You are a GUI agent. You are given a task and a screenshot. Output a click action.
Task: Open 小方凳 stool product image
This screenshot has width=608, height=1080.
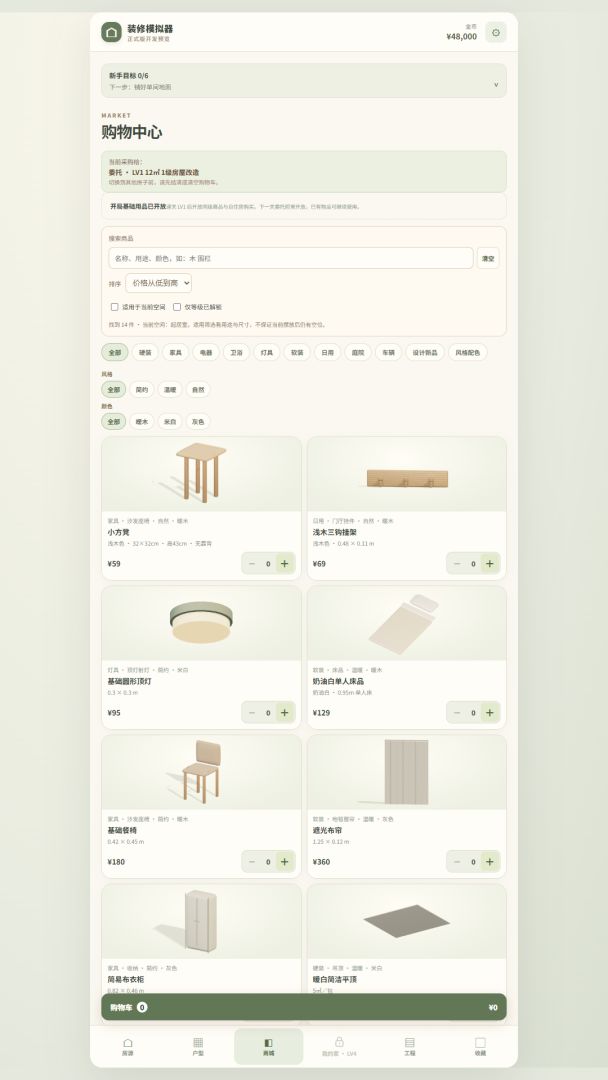click(x=201, y=474)
